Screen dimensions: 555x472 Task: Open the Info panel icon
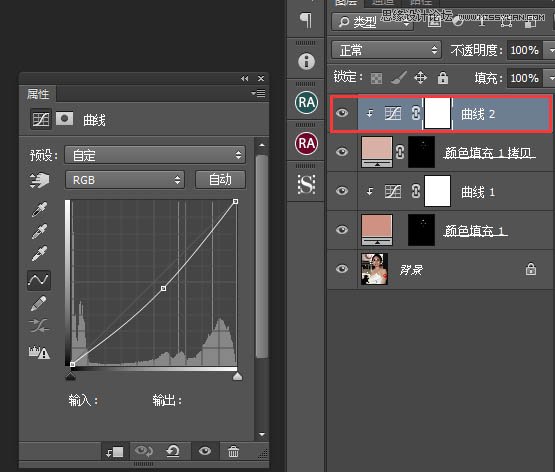coord(306,61)
